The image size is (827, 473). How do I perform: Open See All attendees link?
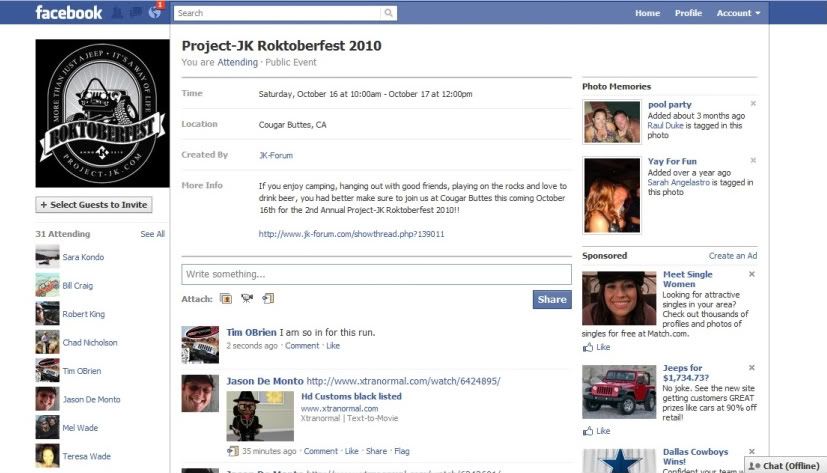152,234
